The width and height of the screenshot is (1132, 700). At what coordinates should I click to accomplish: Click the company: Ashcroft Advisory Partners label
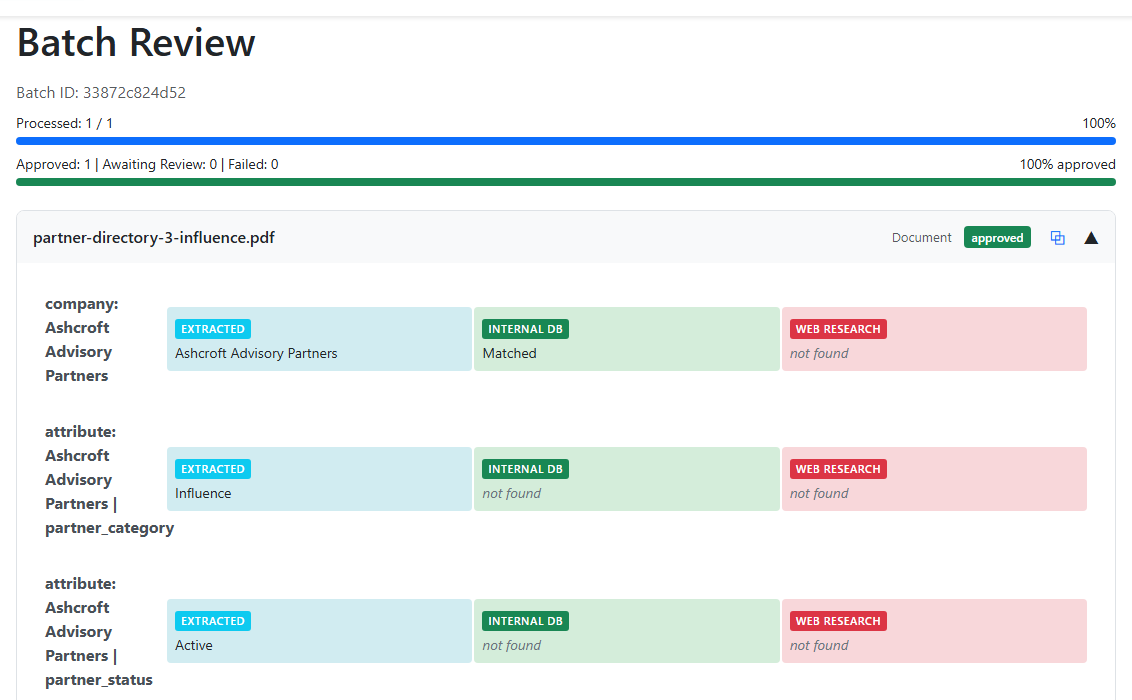(82, 340)
